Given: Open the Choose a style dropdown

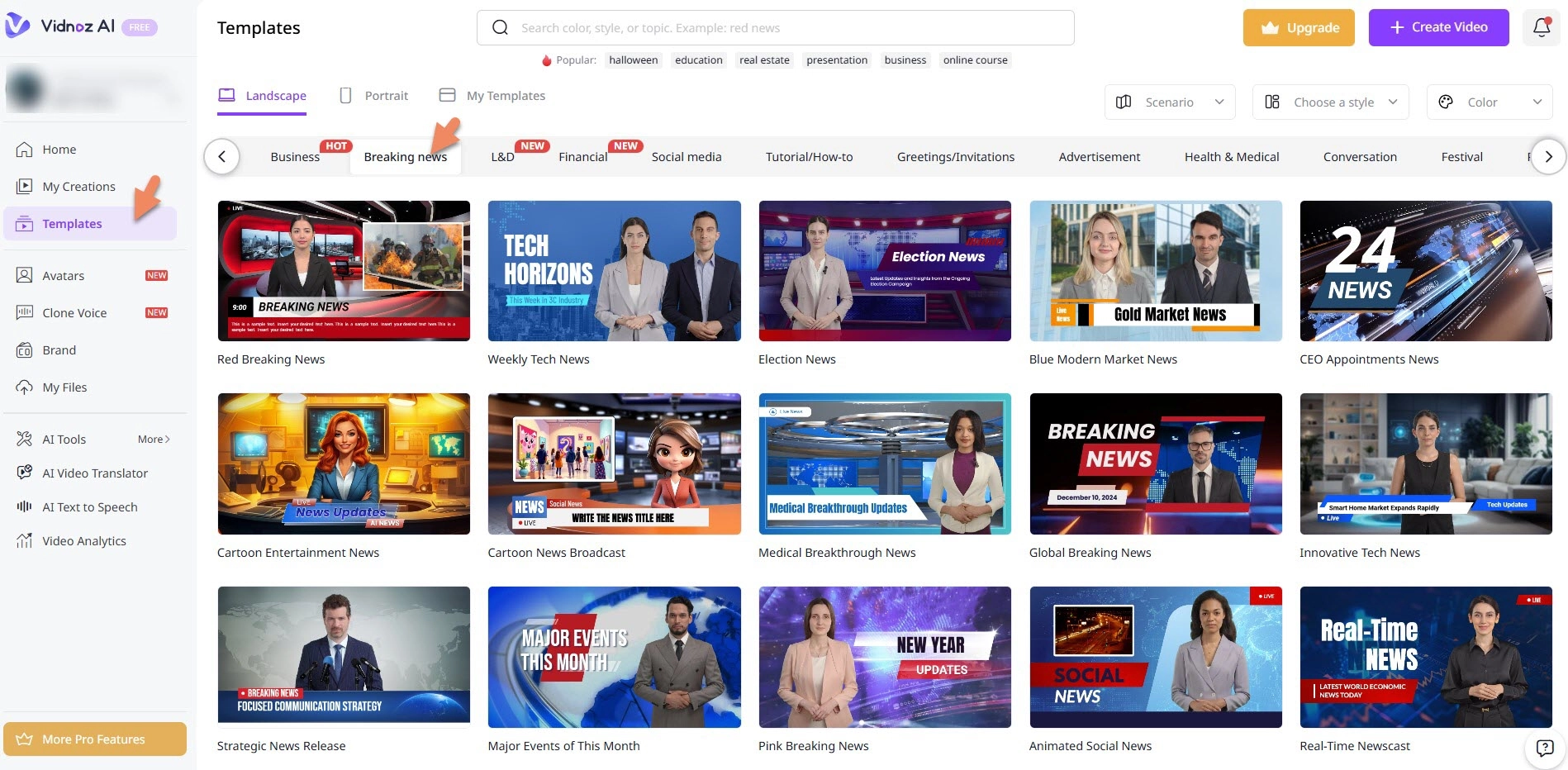Looking at the screenshot, I should [x=1330, y=102].
